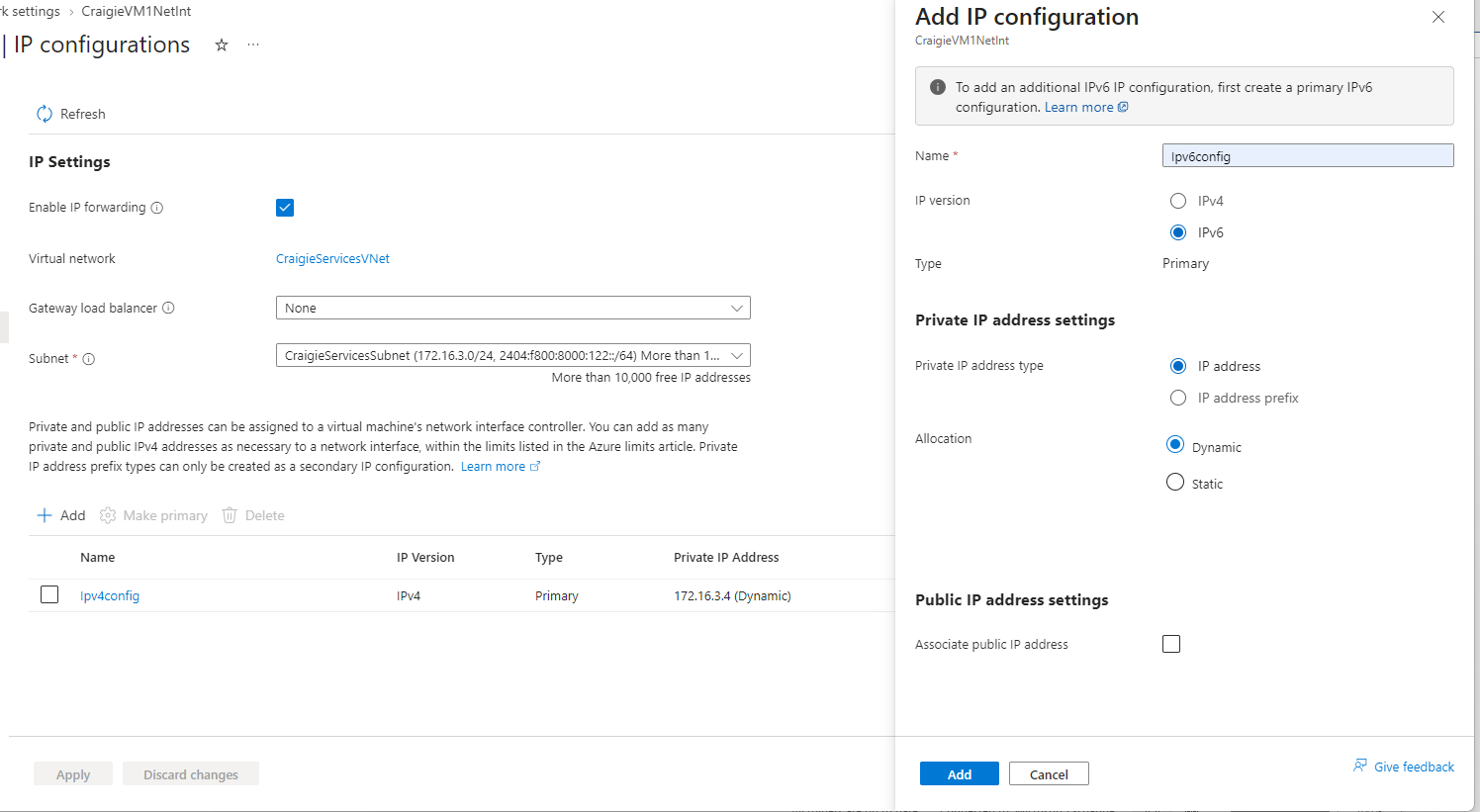This screenshot has height=812, width=1480.
Task: Close the Add IP configuration panel
Action: (1438, 17)
